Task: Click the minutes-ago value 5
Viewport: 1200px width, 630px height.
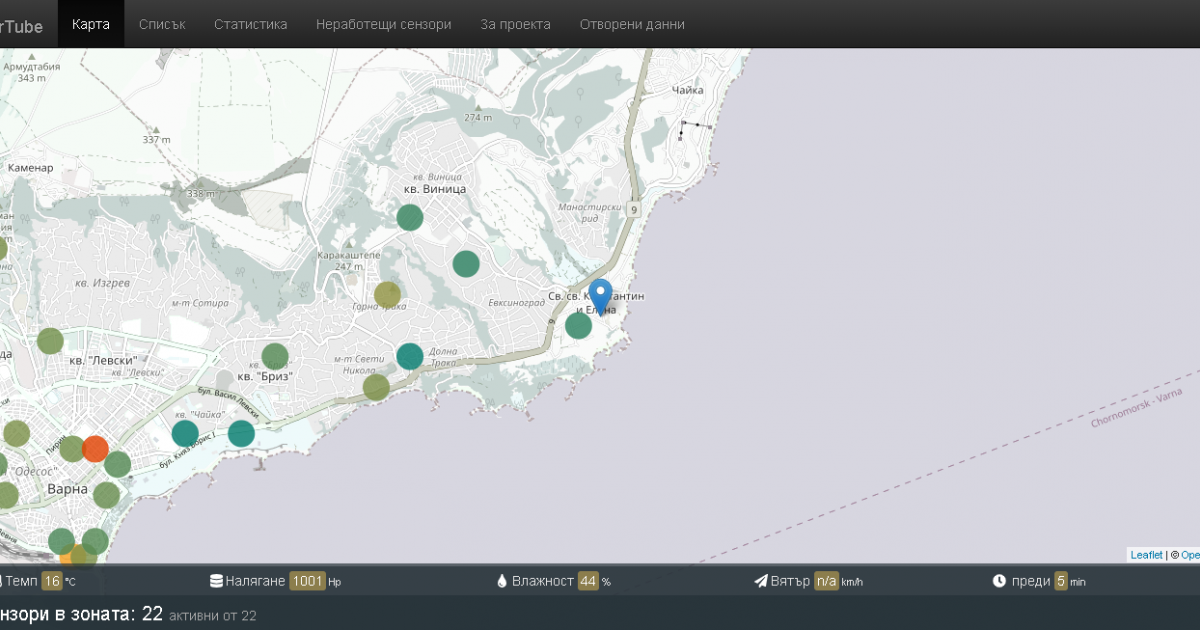Action: 1061,581
